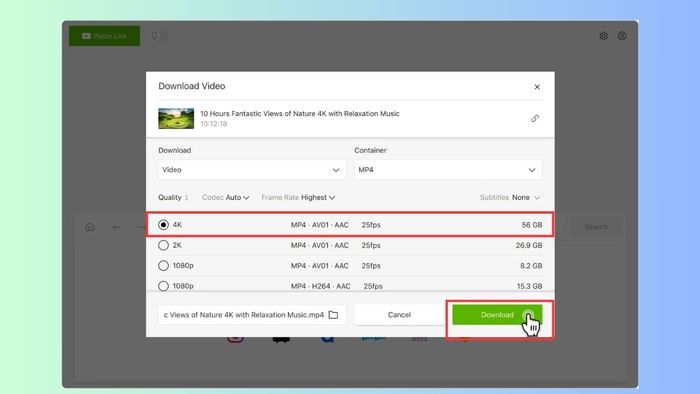Click the green Download button
700x394 pixels.
pos(497,315)
